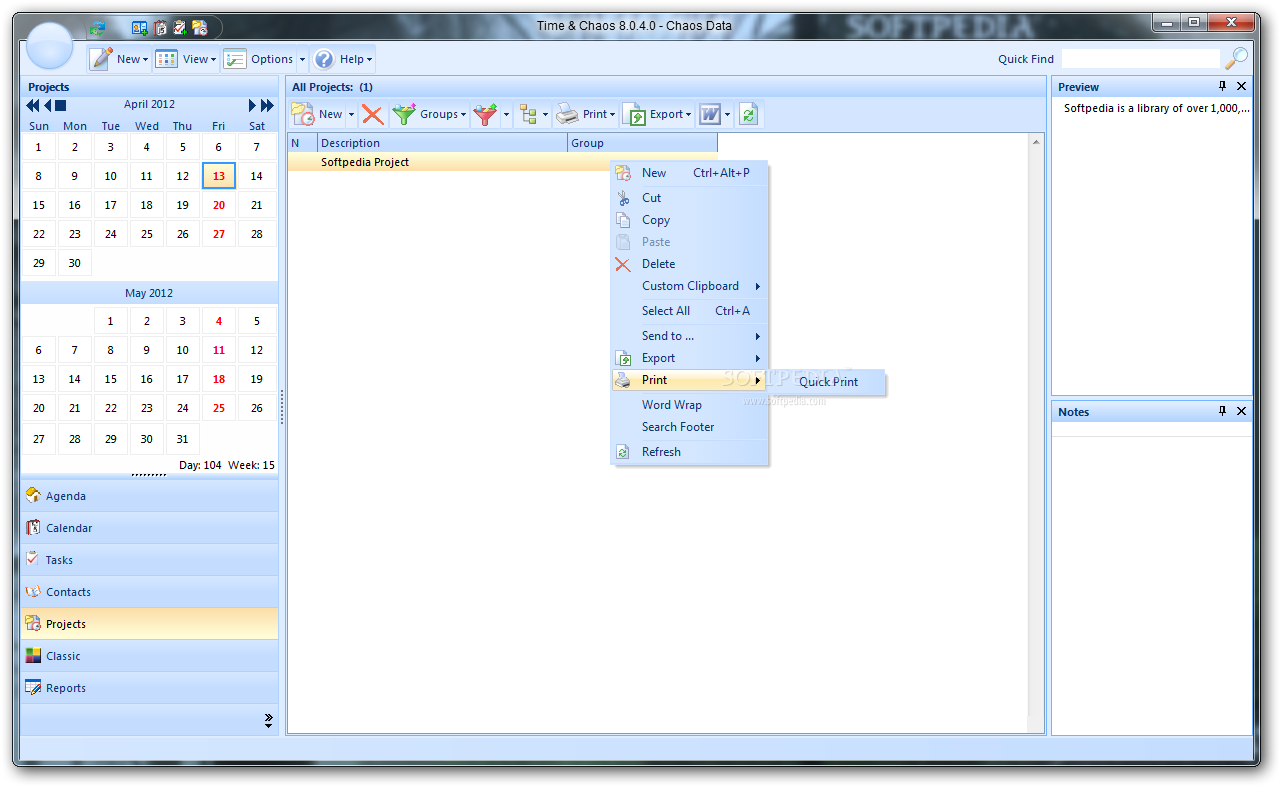Expand the arrow next to the red funnel
Image resolution: width=1281 pixels, height=787 pixels.
point(506,115)
